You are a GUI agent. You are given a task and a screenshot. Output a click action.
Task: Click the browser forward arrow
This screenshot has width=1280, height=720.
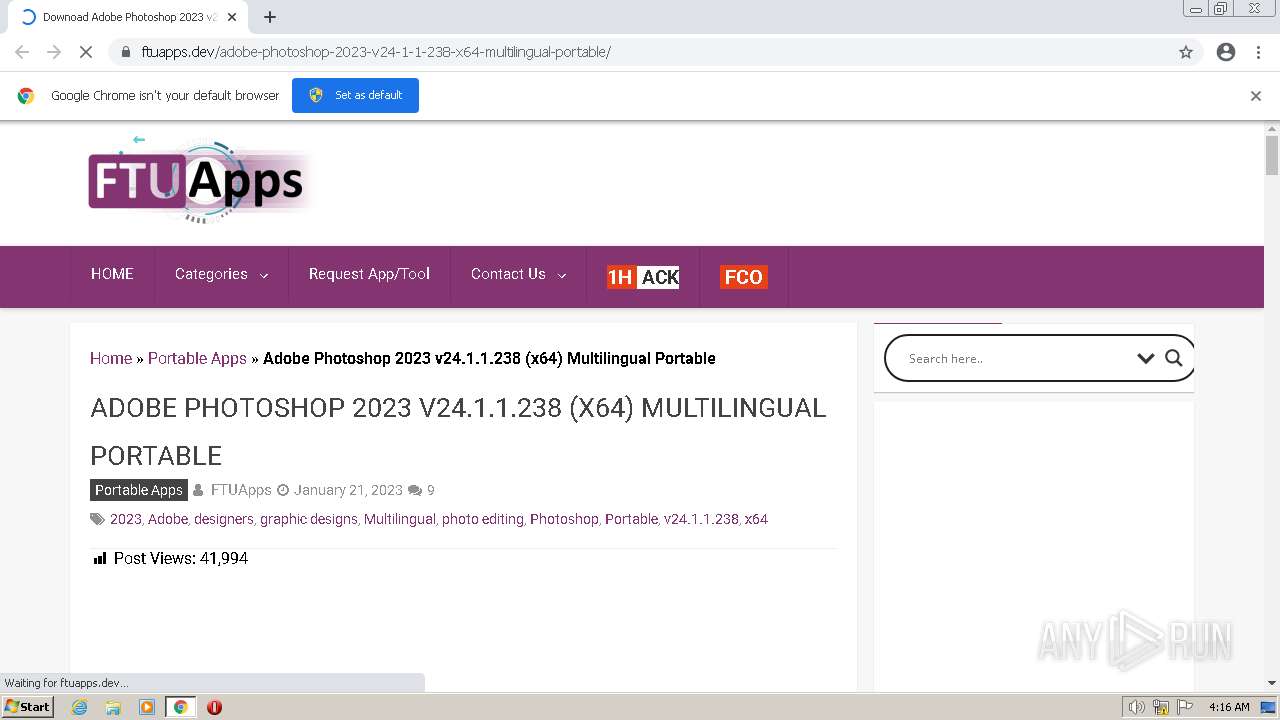54,52
